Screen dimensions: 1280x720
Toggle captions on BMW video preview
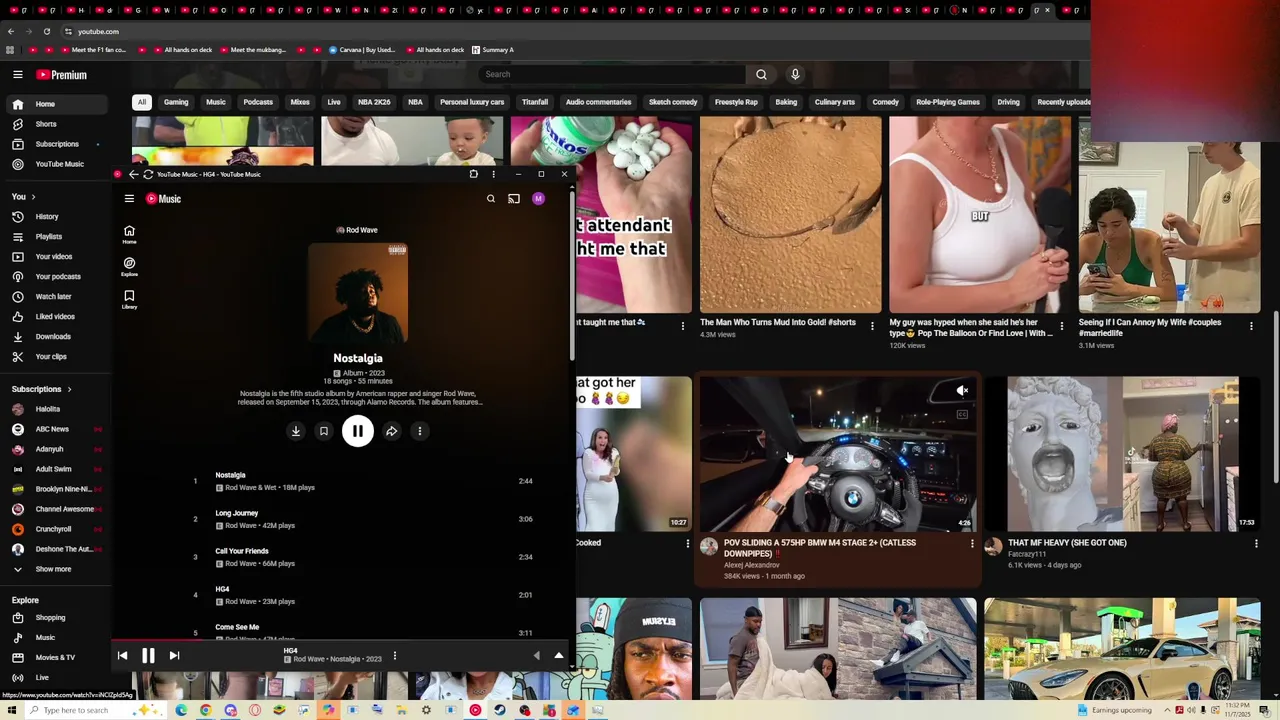(x=962, y=414)
